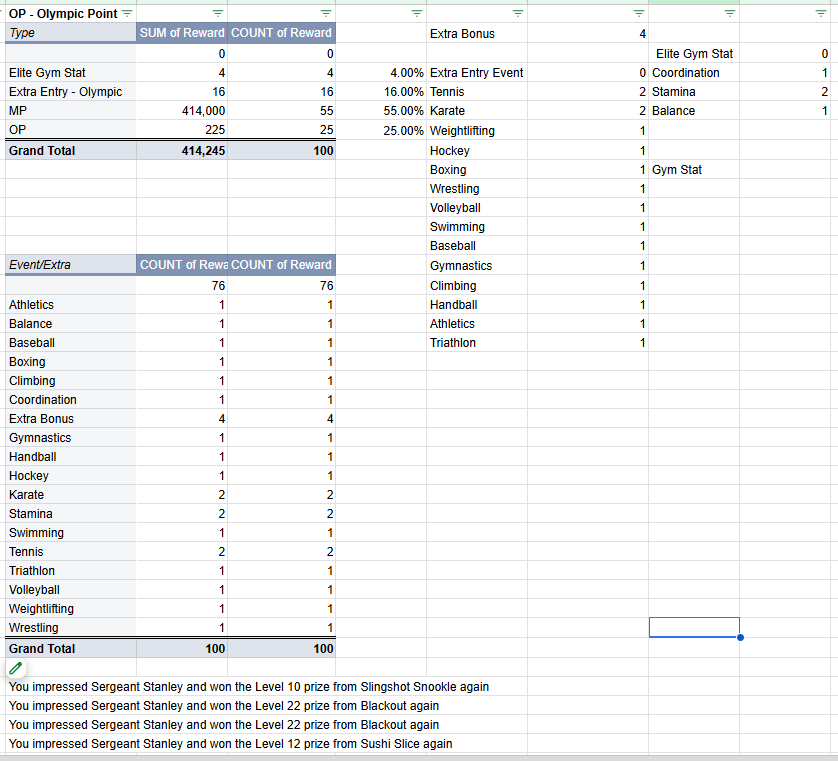Open filter icon above the 4.00% percentage column
The width and height of the screenshot is (838, 761).
(417, 13)
